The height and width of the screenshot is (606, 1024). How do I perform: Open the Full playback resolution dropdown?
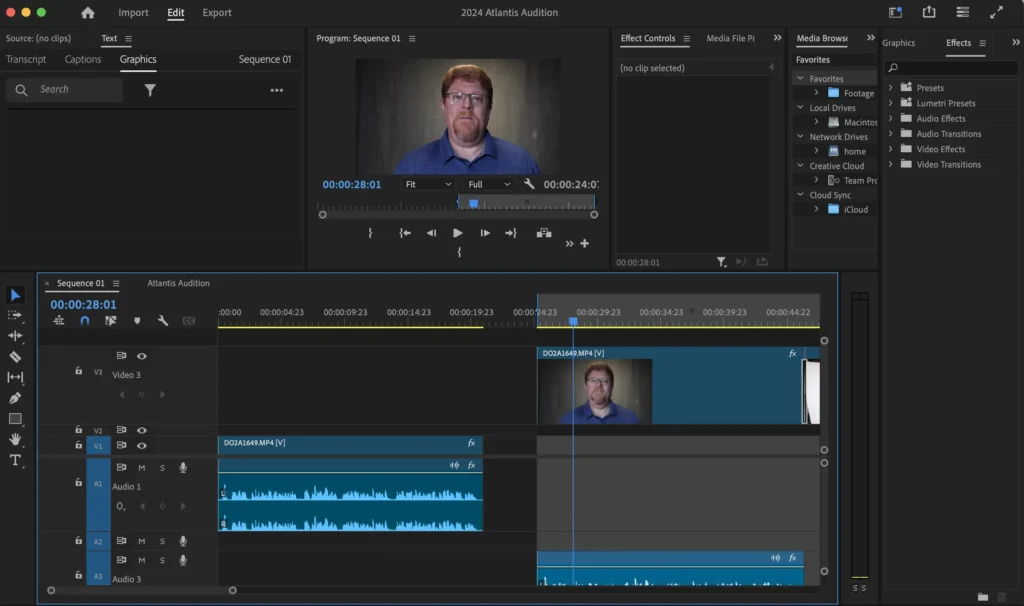489,184
